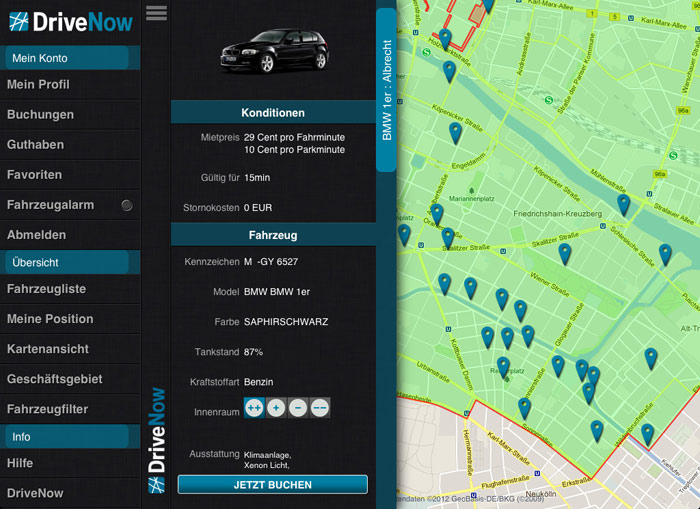The image size is (700, 509).
Task: Tap the Mein Konto section header
Action: click(70, 58)
